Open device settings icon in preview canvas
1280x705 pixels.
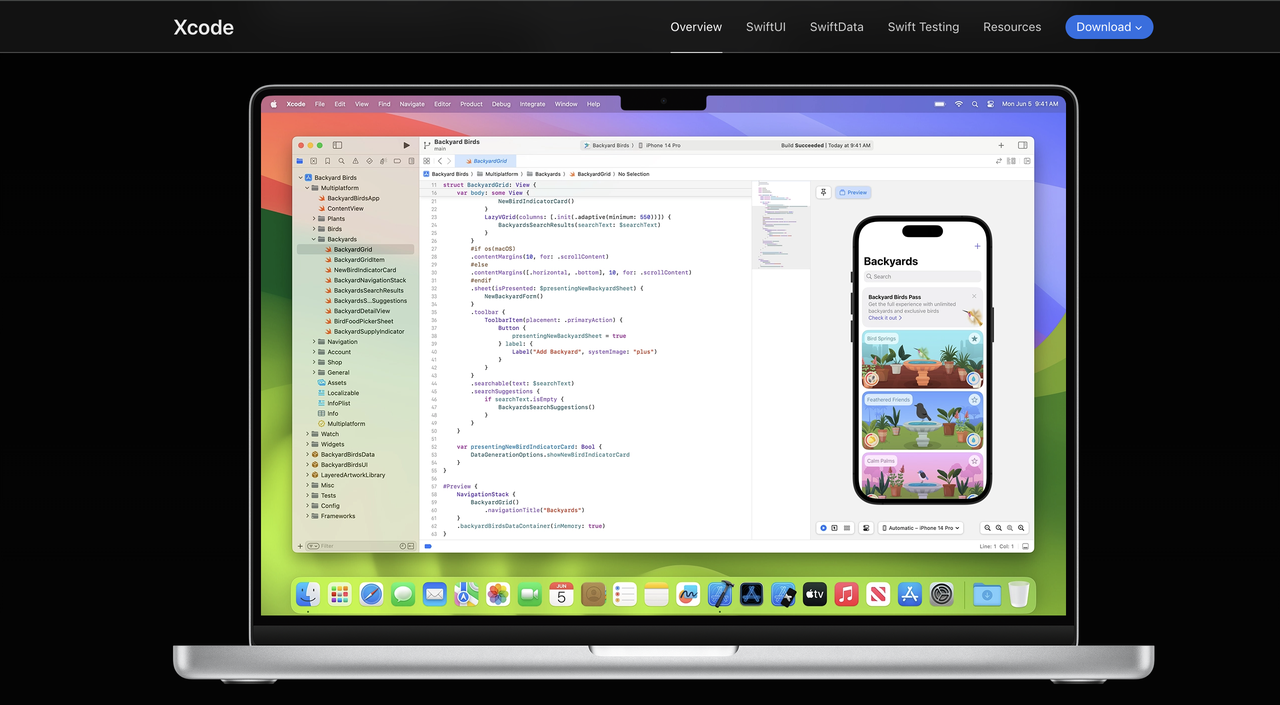pyautogui.click(x=866, y=528)
